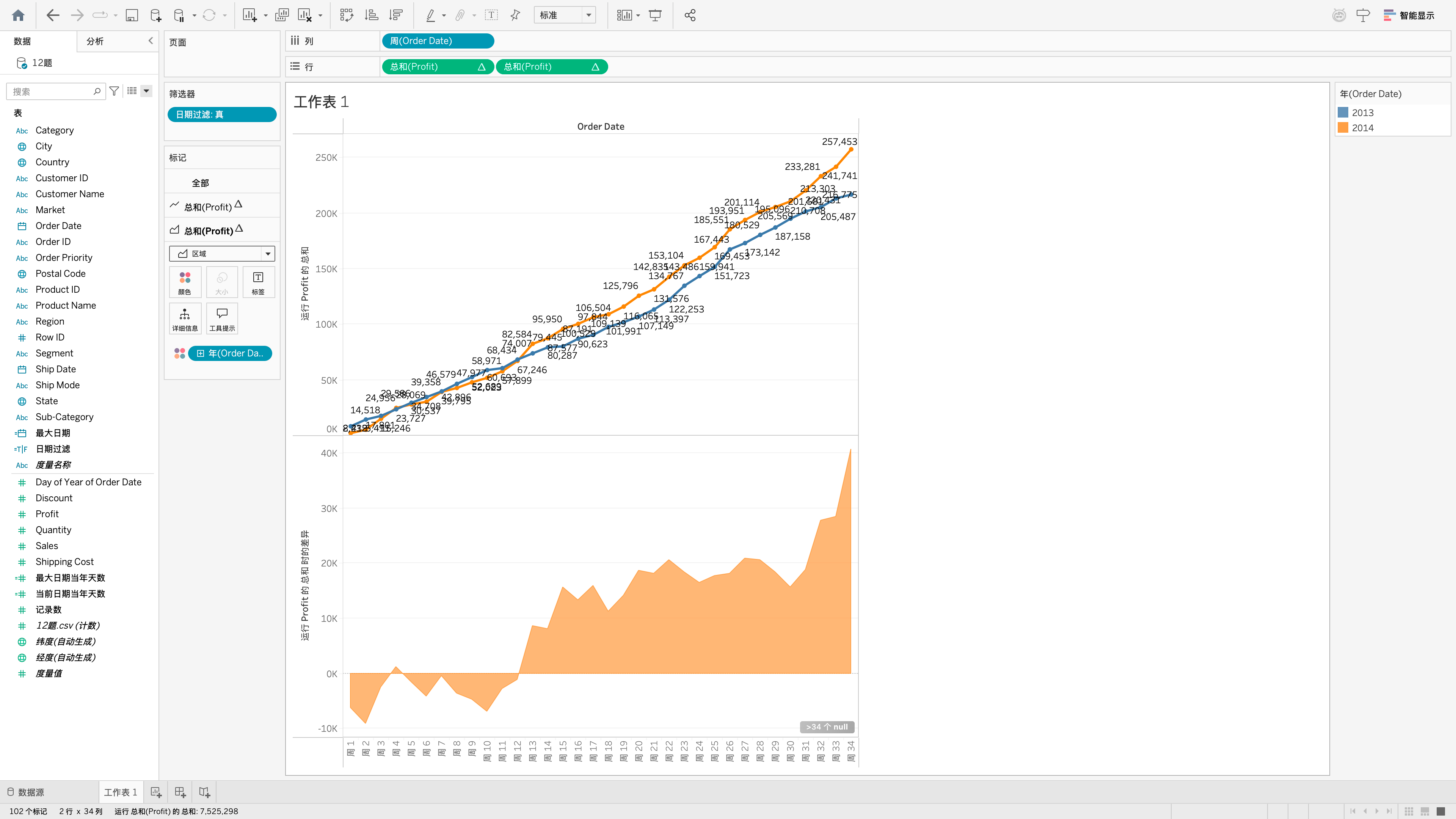Click the share icon

tap(690, 15)
